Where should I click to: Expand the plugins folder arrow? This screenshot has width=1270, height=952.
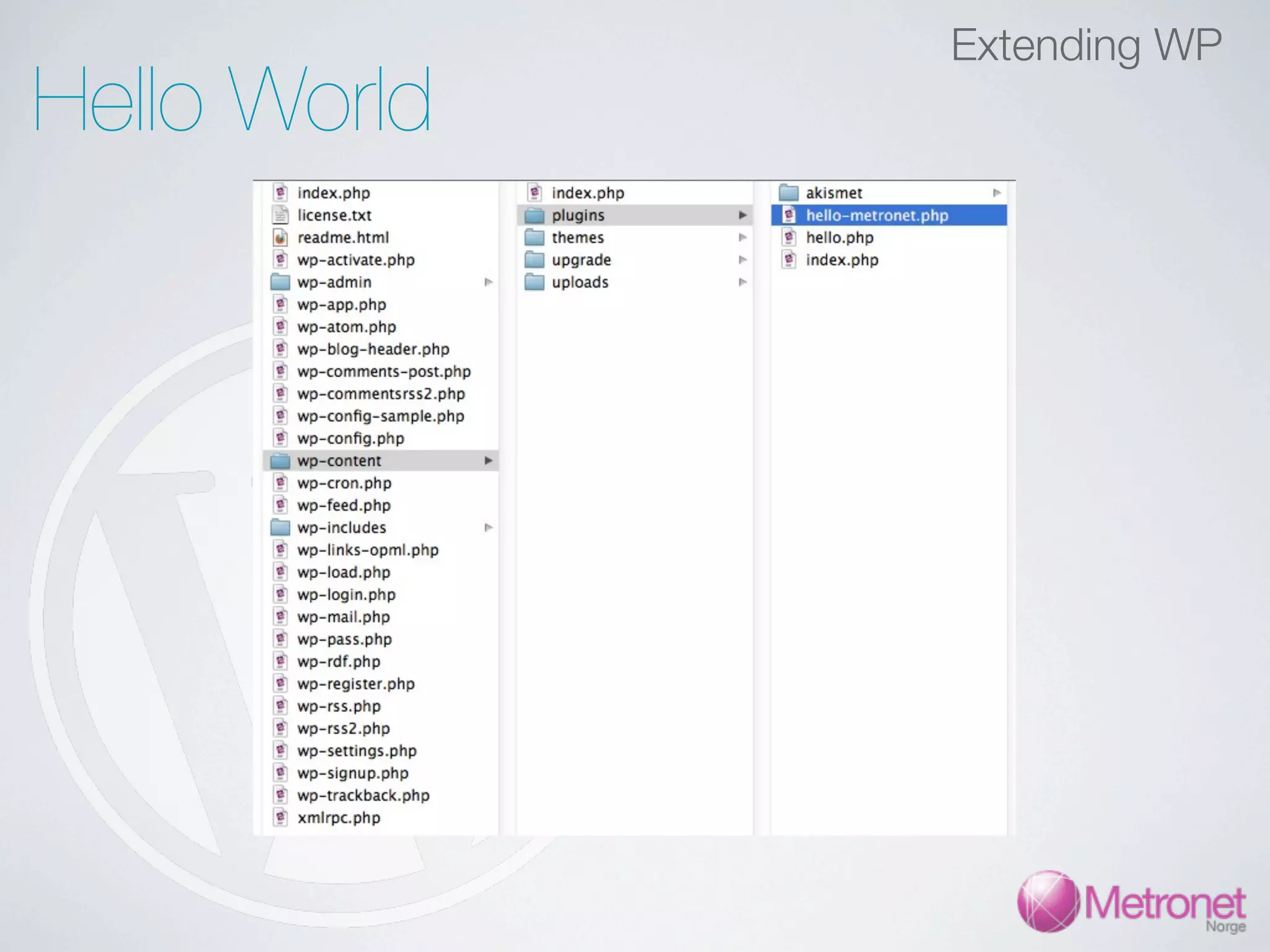point(742,215)
